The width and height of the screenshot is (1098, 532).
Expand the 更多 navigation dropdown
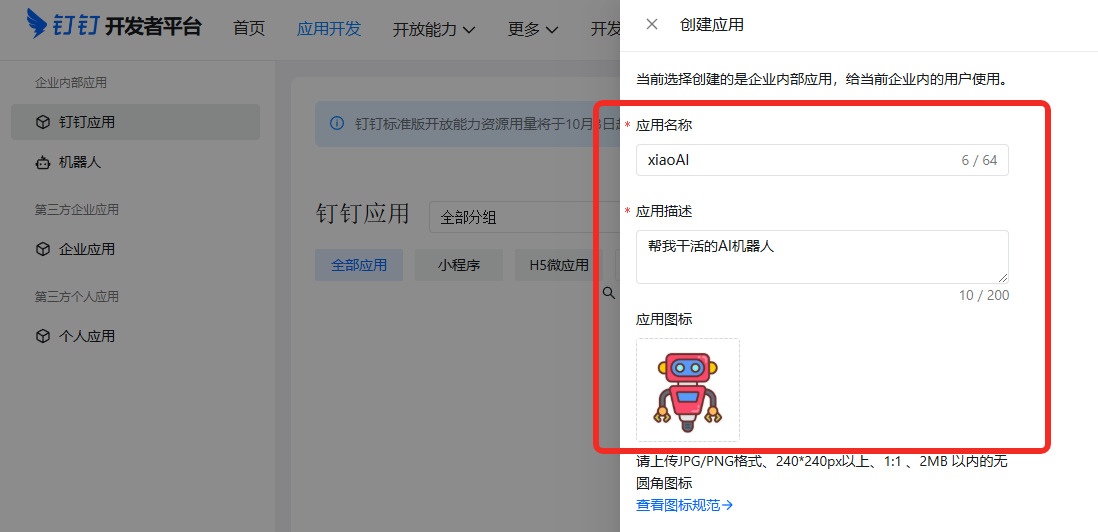coord(532,29)
